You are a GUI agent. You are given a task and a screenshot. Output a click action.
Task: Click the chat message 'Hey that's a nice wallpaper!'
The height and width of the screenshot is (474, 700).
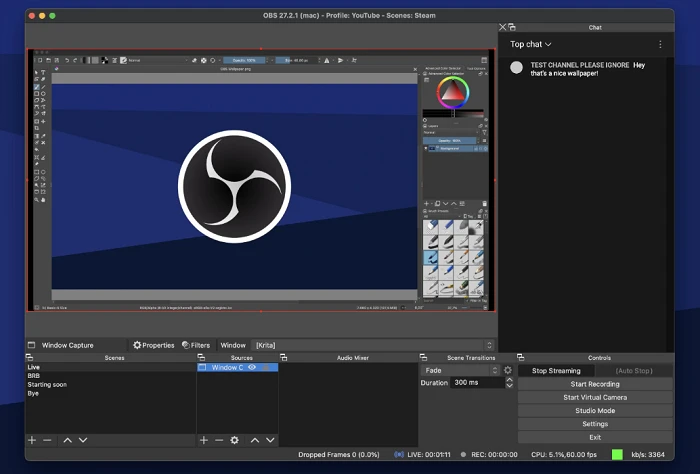point(588,69)
